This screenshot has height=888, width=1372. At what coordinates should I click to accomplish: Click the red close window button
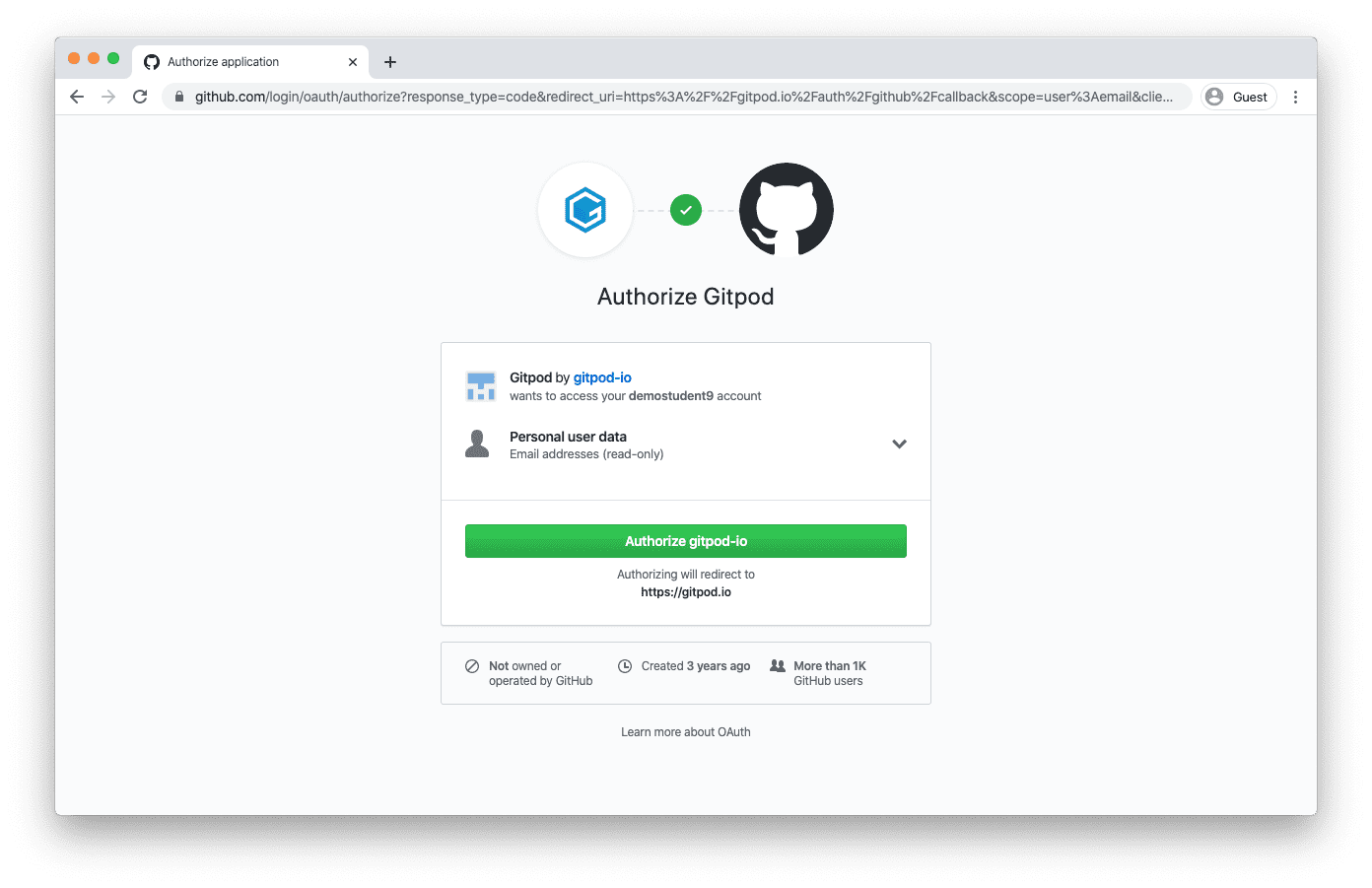point(74,58)
